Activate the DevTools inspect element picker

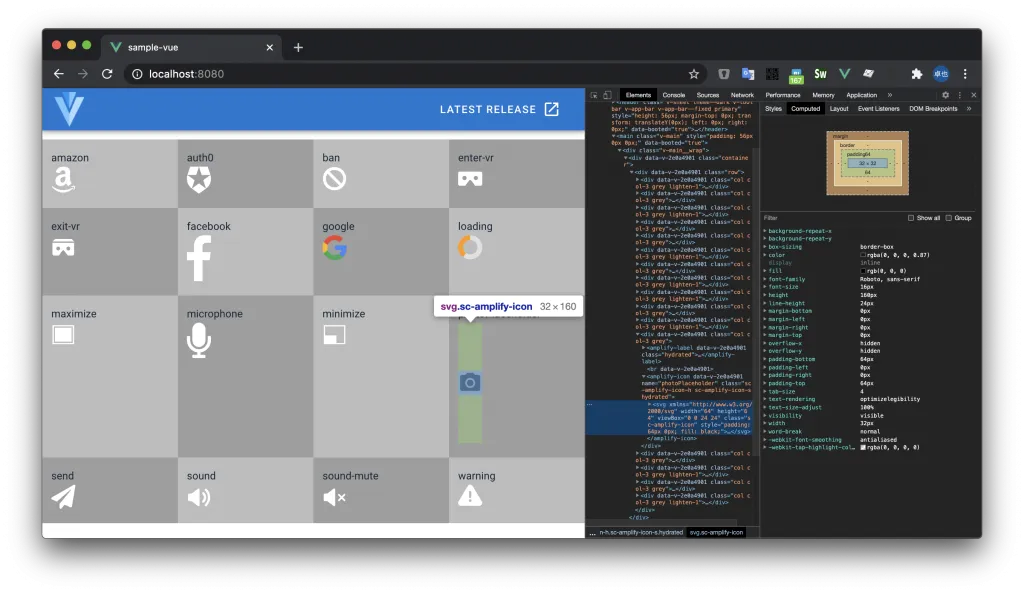coord(594,95)
